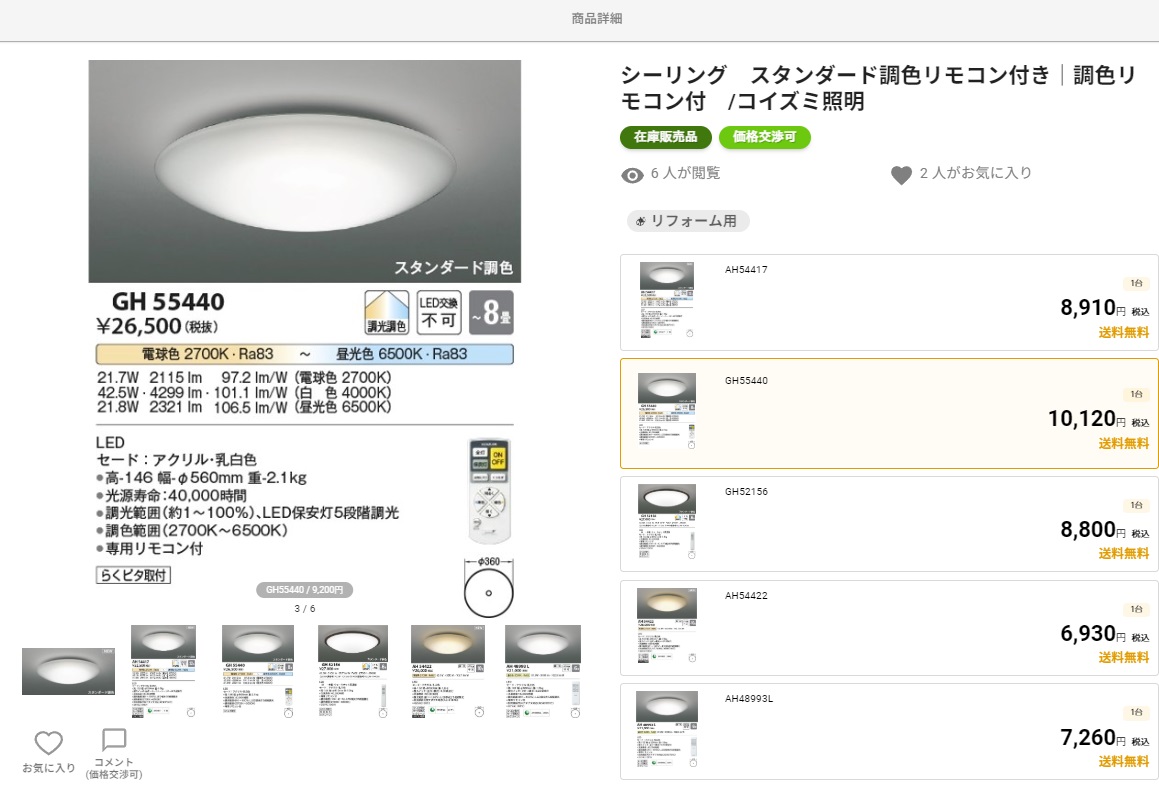Pick the AH48993L option priced 7,260円

[x=889, y=732]
